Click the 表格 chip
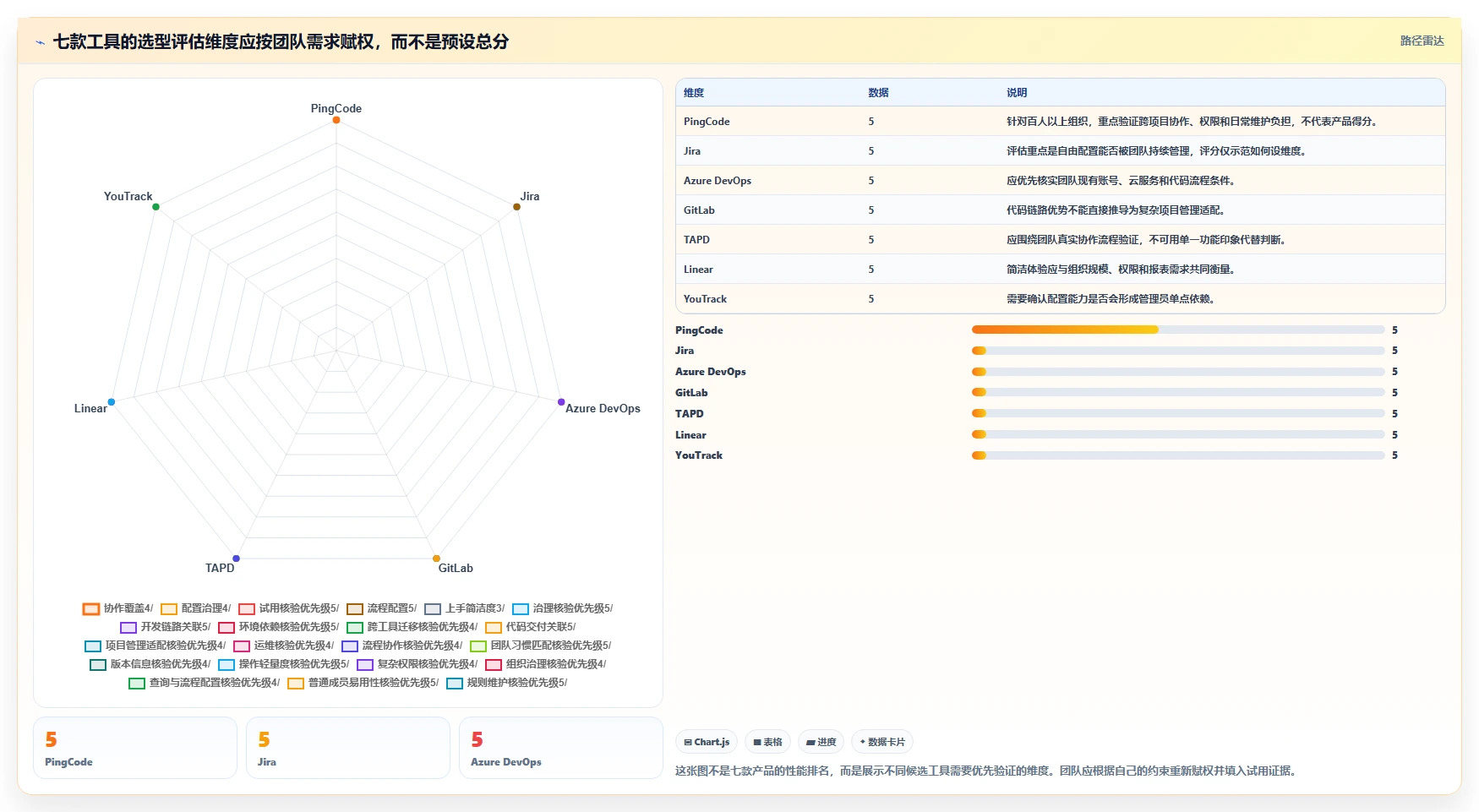Viewport: 1479px width, 812px height. pos(767,742)
